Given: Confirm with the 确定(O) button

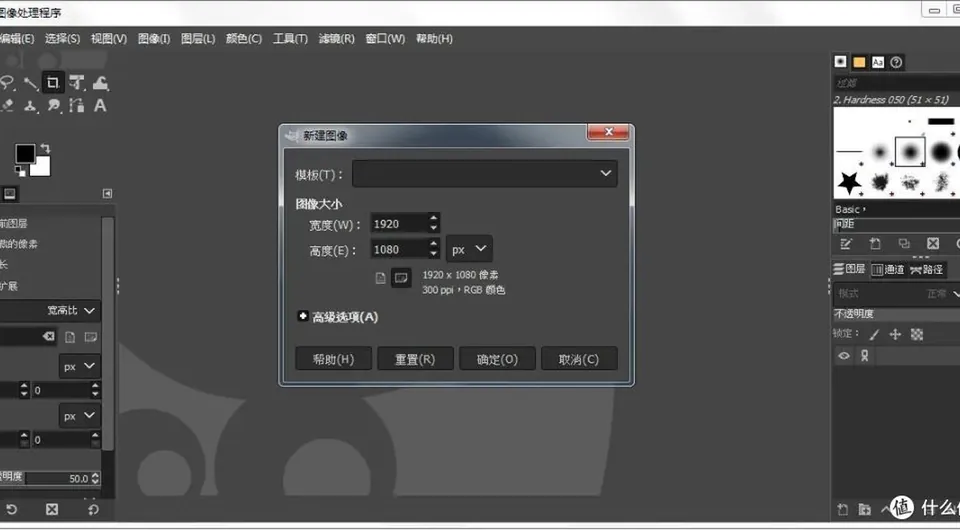Looking at the screenshot, I should click(x=497, y=359).
